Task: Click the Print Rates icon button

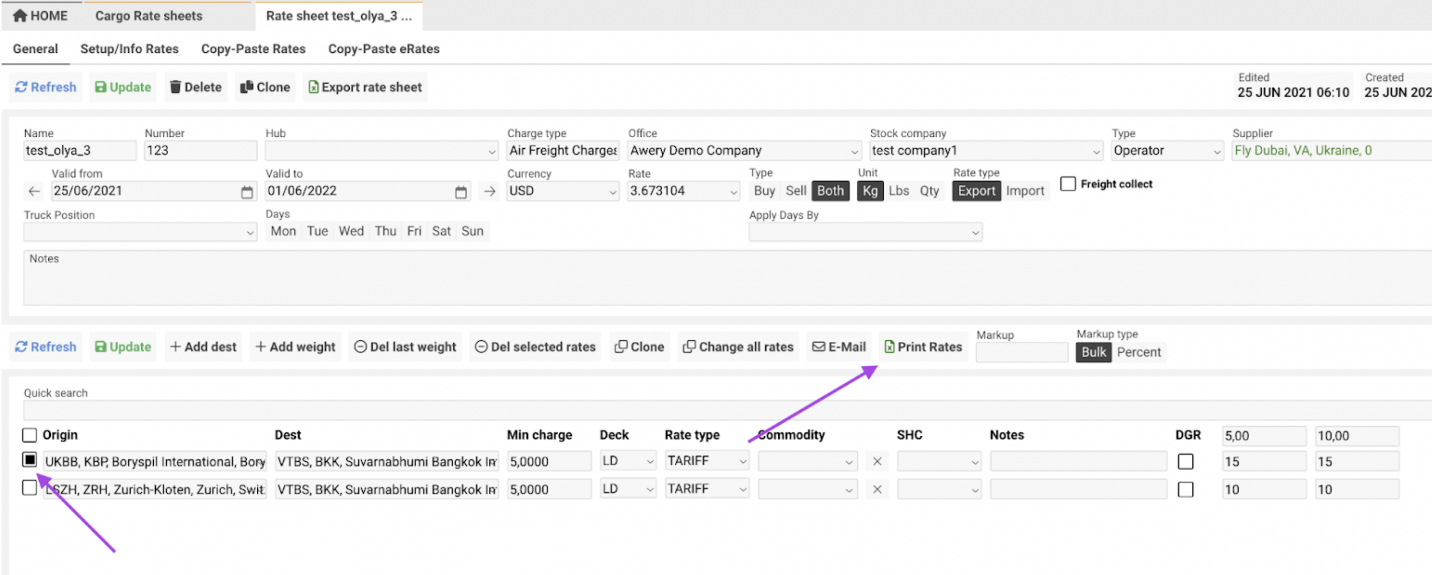Action: point(922,347)
